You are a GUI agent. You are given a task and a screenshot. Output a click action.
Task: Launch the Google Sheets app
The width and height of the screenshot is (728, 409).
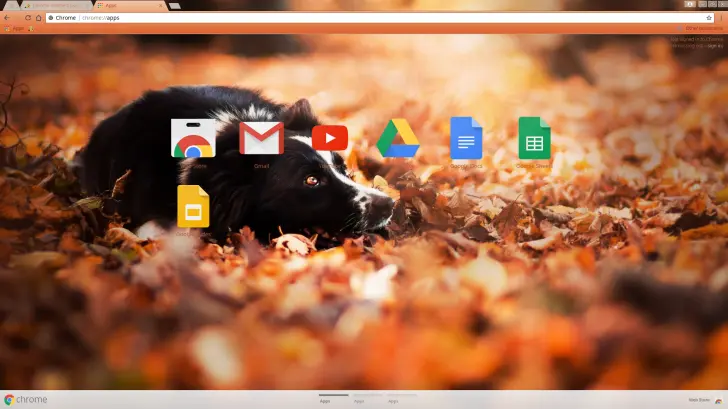534,138
